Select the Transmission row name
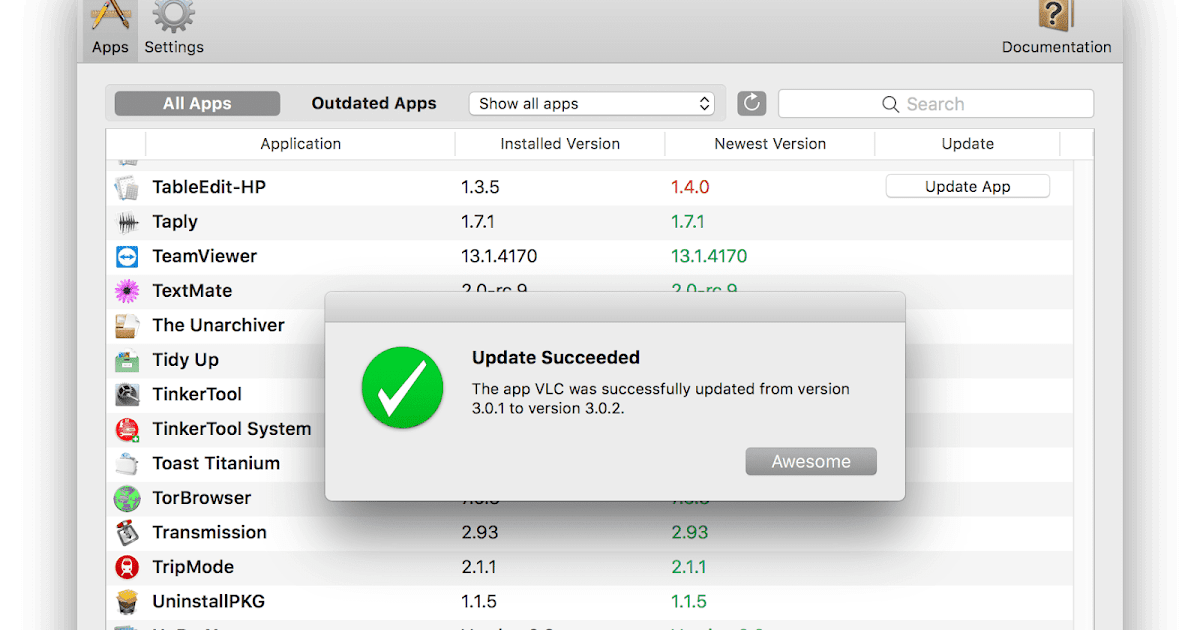 coord(210,533)
